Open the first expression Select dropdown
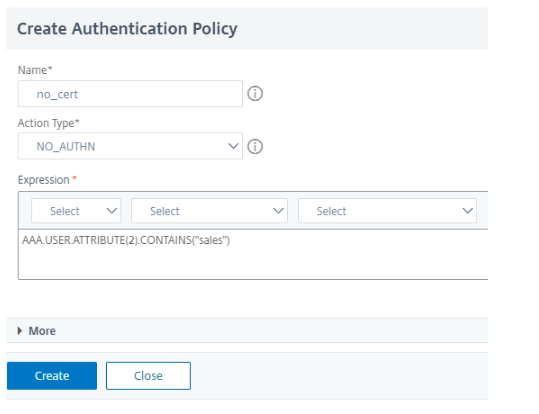The width and height of the screenshot is (539, 414). pyautogui.click(x=76, y=211)
